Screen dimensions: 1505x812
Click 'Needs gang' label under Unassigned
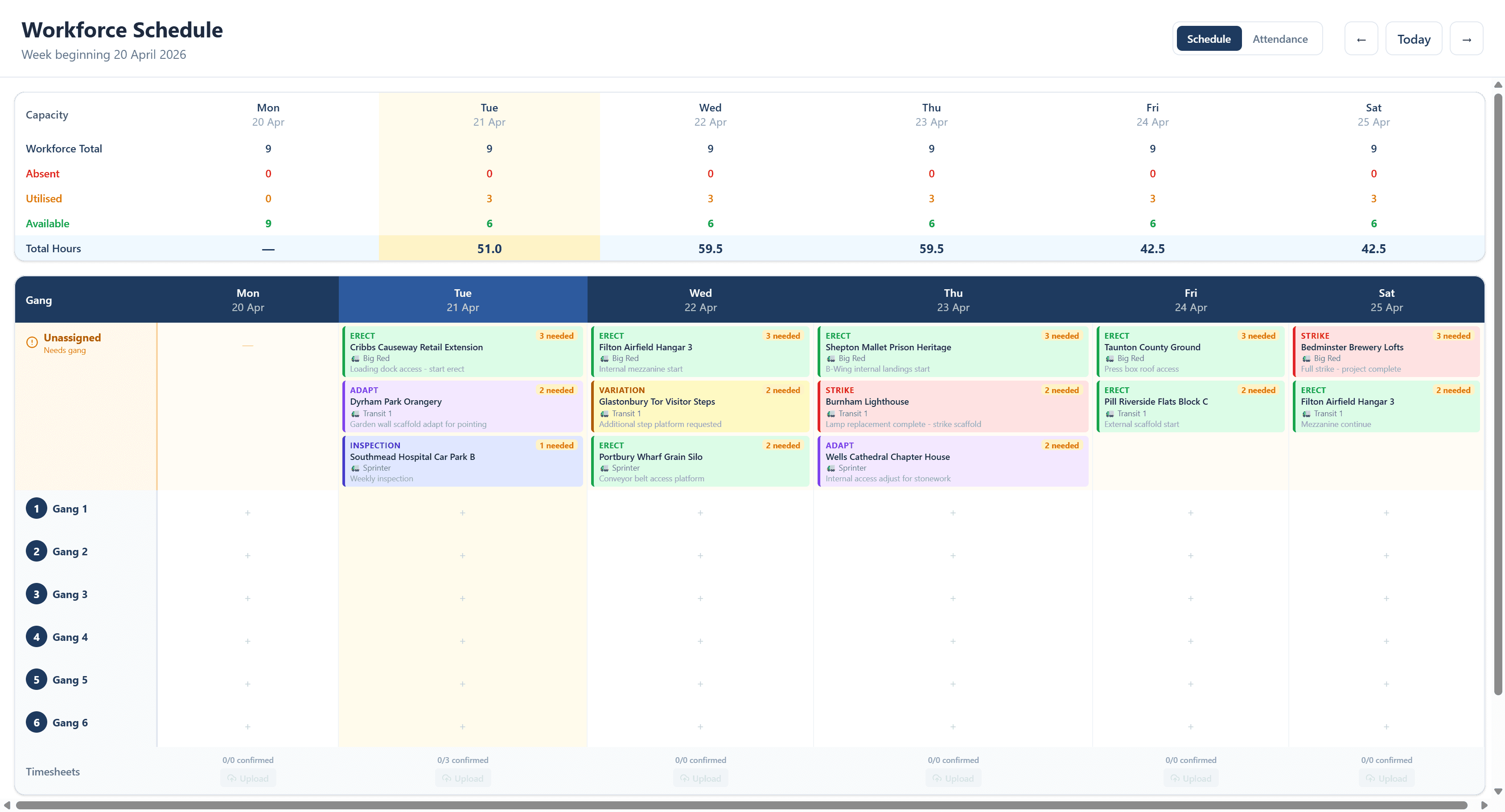point(65,350)
